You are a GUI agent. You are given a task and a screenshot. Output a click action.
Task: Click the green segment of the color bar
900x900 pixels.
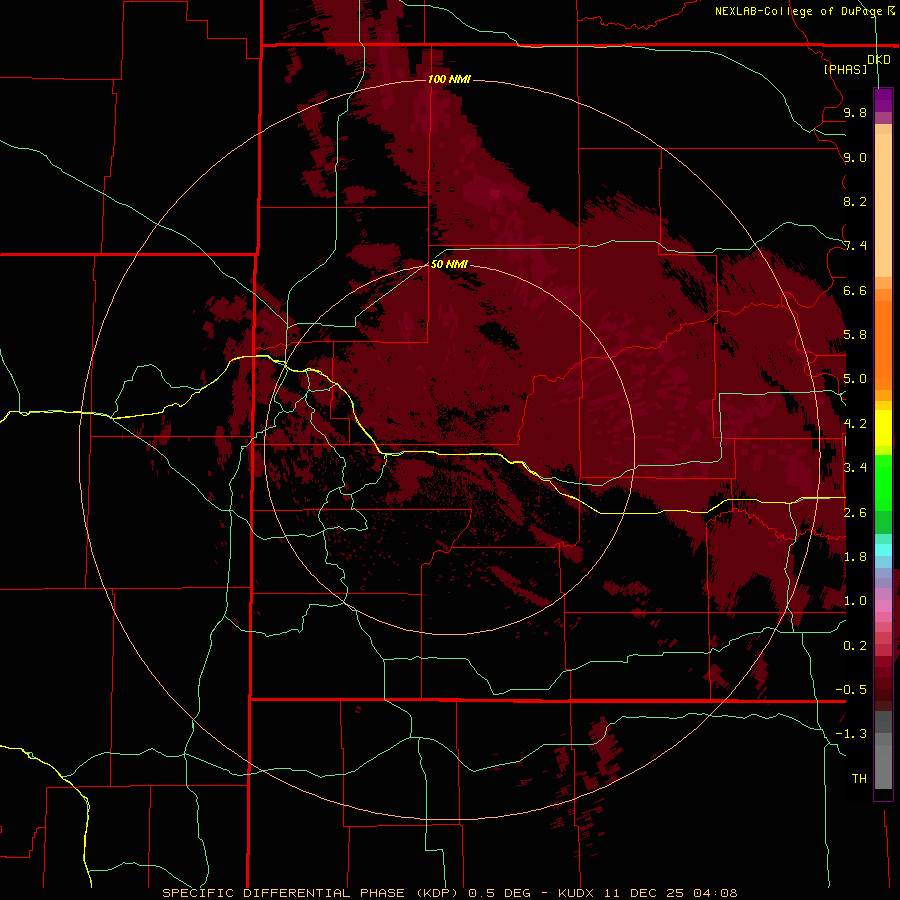click(x=883, y=482)
